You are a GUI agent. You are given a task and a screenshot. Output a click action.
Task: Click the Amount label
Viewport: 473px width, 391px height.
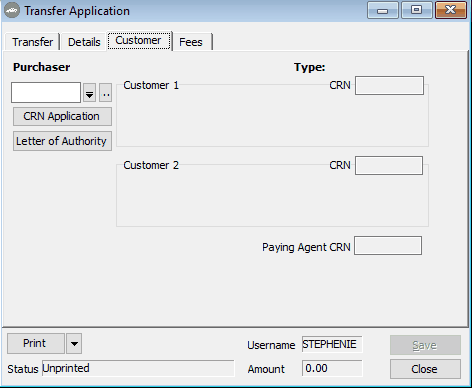click(266, 369)
